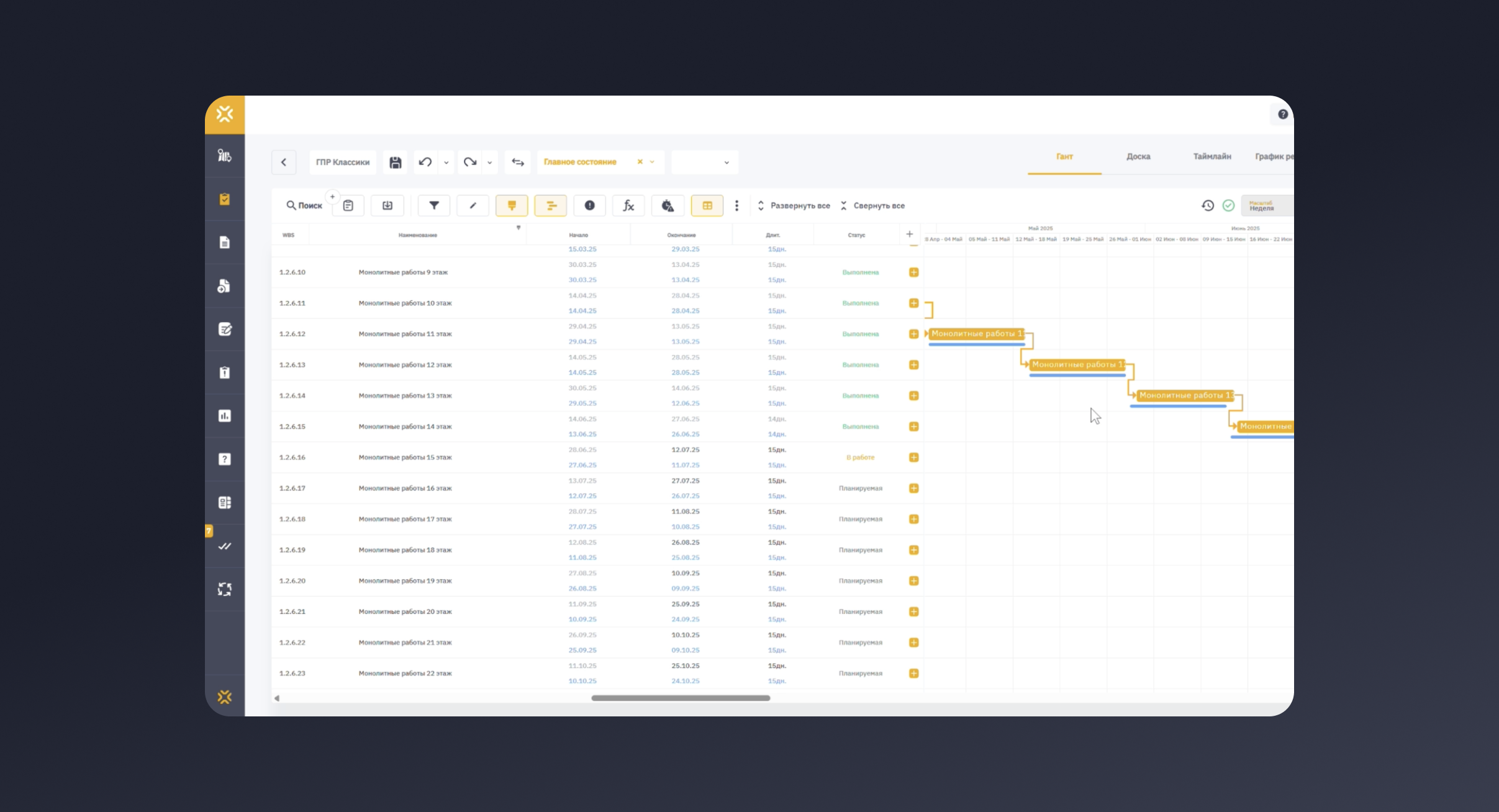Toggle the highlighted Gantt bars button
This screenshot has width=1499, height=812.
[550, 205]
